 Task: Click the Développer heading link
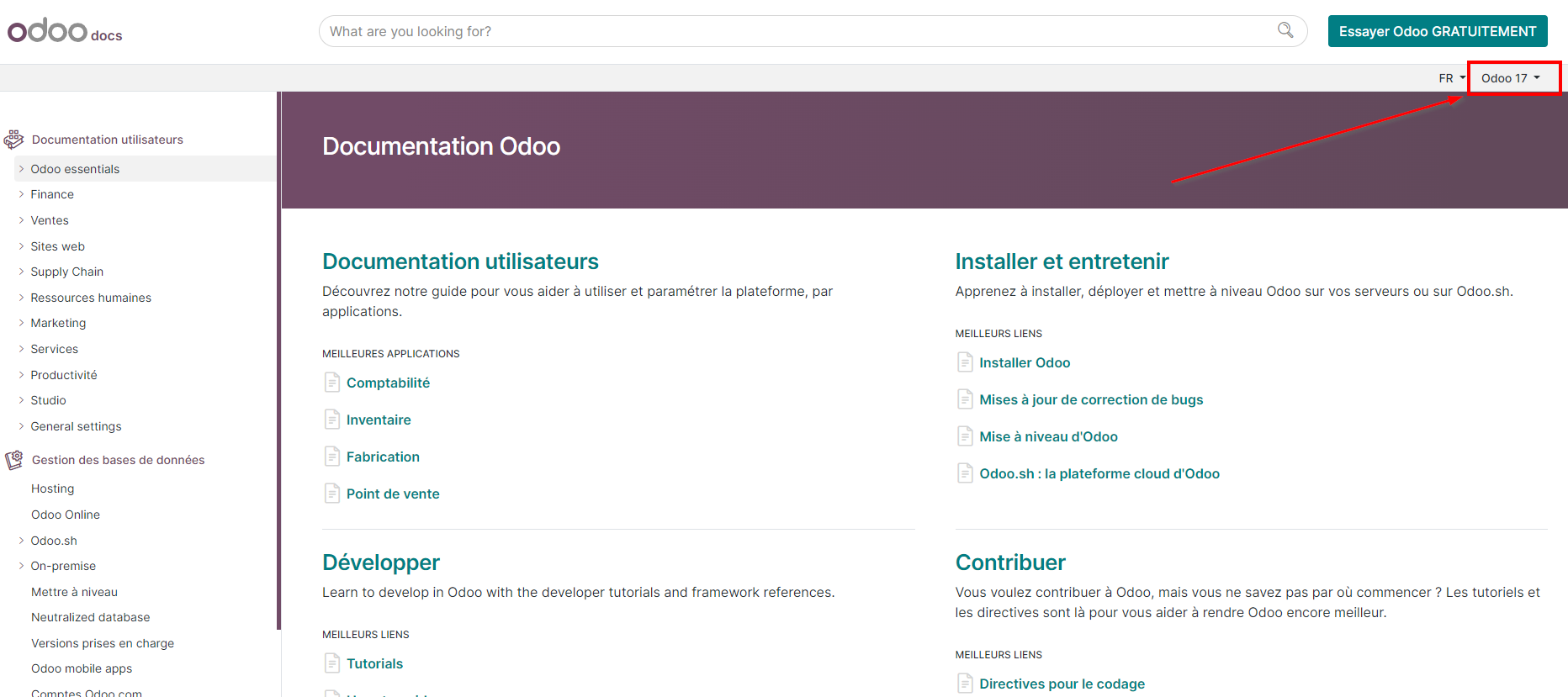tap(381, 562)
